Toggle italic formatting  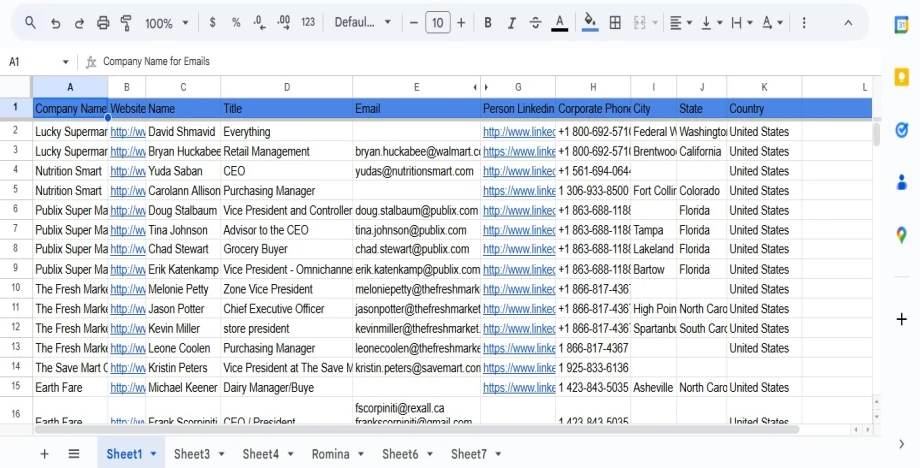coord(512,22)
